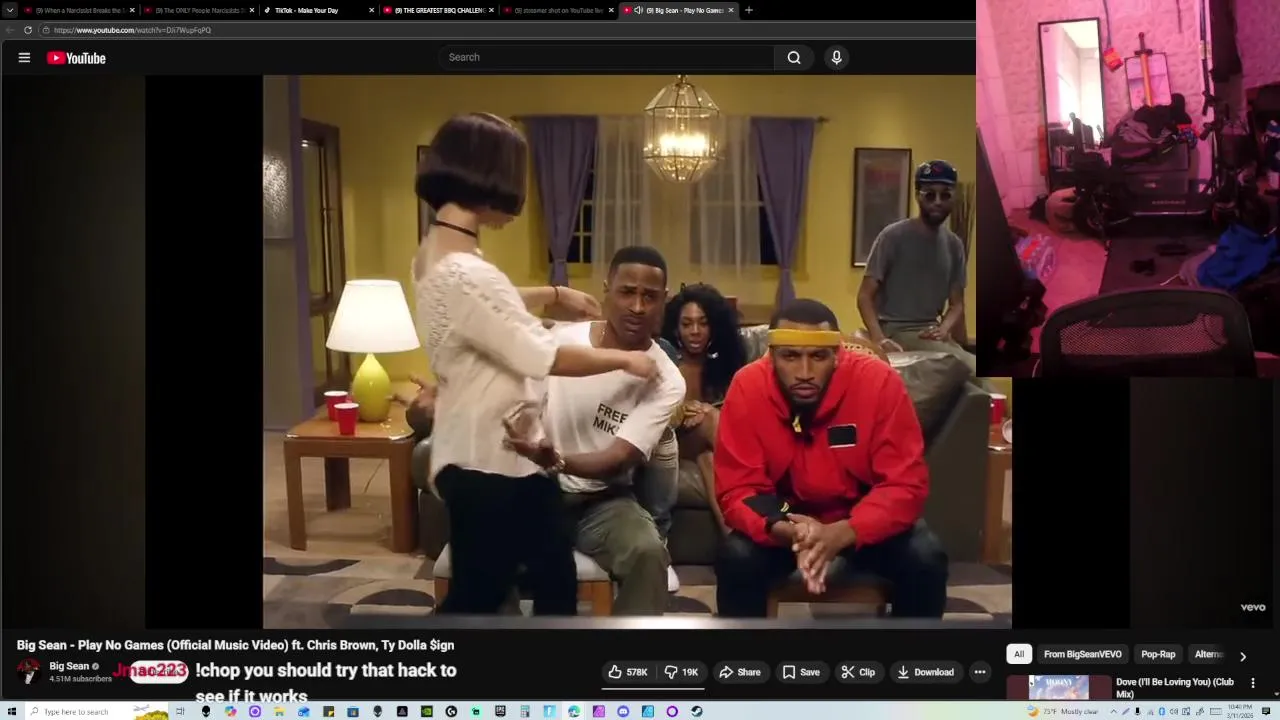This screenshot has height=720, width=1280.
Task: Show hidden system tray icons
Action: click(x=1113, y=711)
